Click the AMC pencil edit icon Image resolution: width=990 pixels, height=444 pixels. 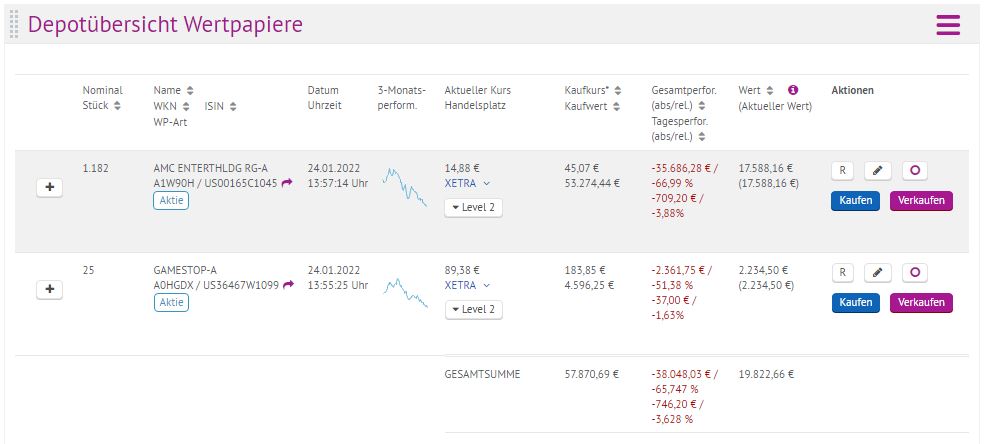pos(876,171)
